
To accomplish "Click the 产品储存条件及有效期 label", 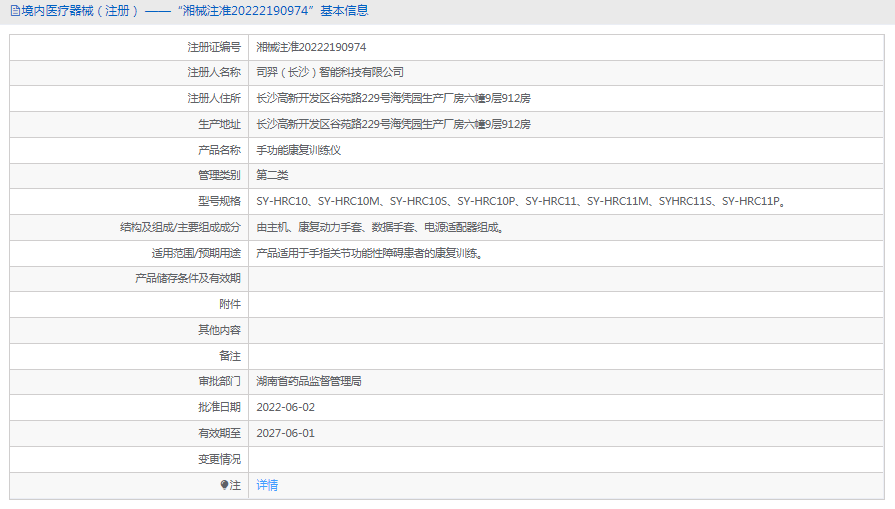I will pos(188,278).
